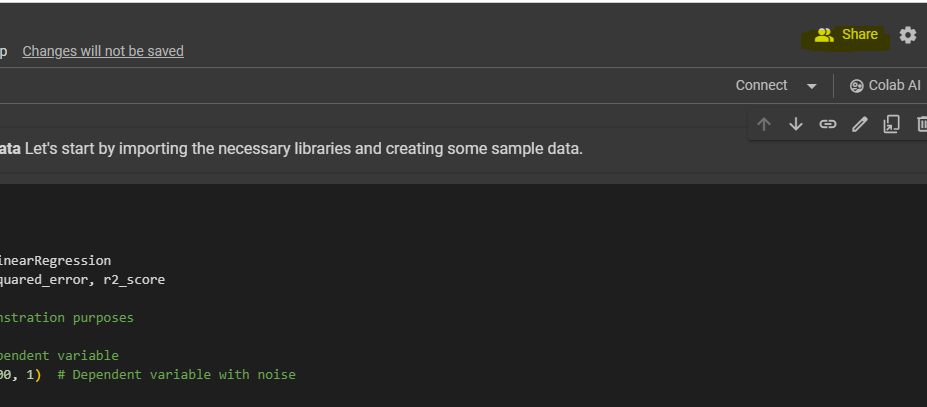Click the 'nstration purposes' comment line

point(67,317)
